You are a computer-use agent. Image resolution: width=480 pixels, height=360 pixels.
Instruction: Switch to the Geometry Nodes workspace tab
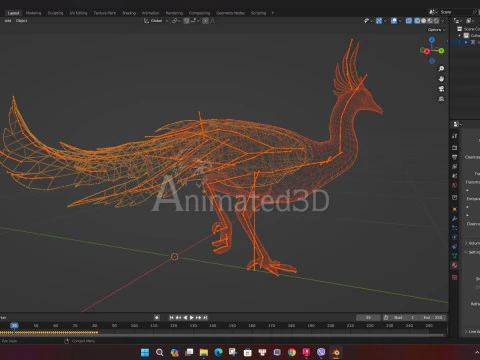tap(230, 13)
